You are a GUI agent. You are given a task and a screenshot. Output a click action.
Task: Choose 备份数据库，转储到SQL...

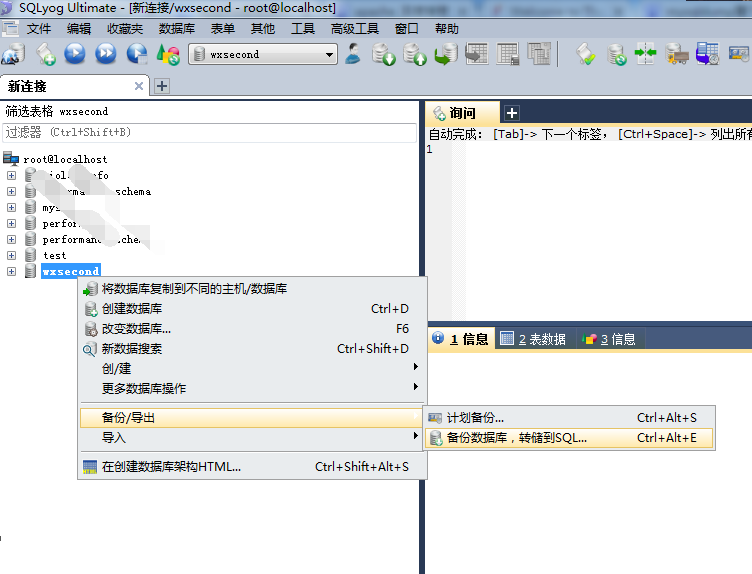[x=569, y=438]
